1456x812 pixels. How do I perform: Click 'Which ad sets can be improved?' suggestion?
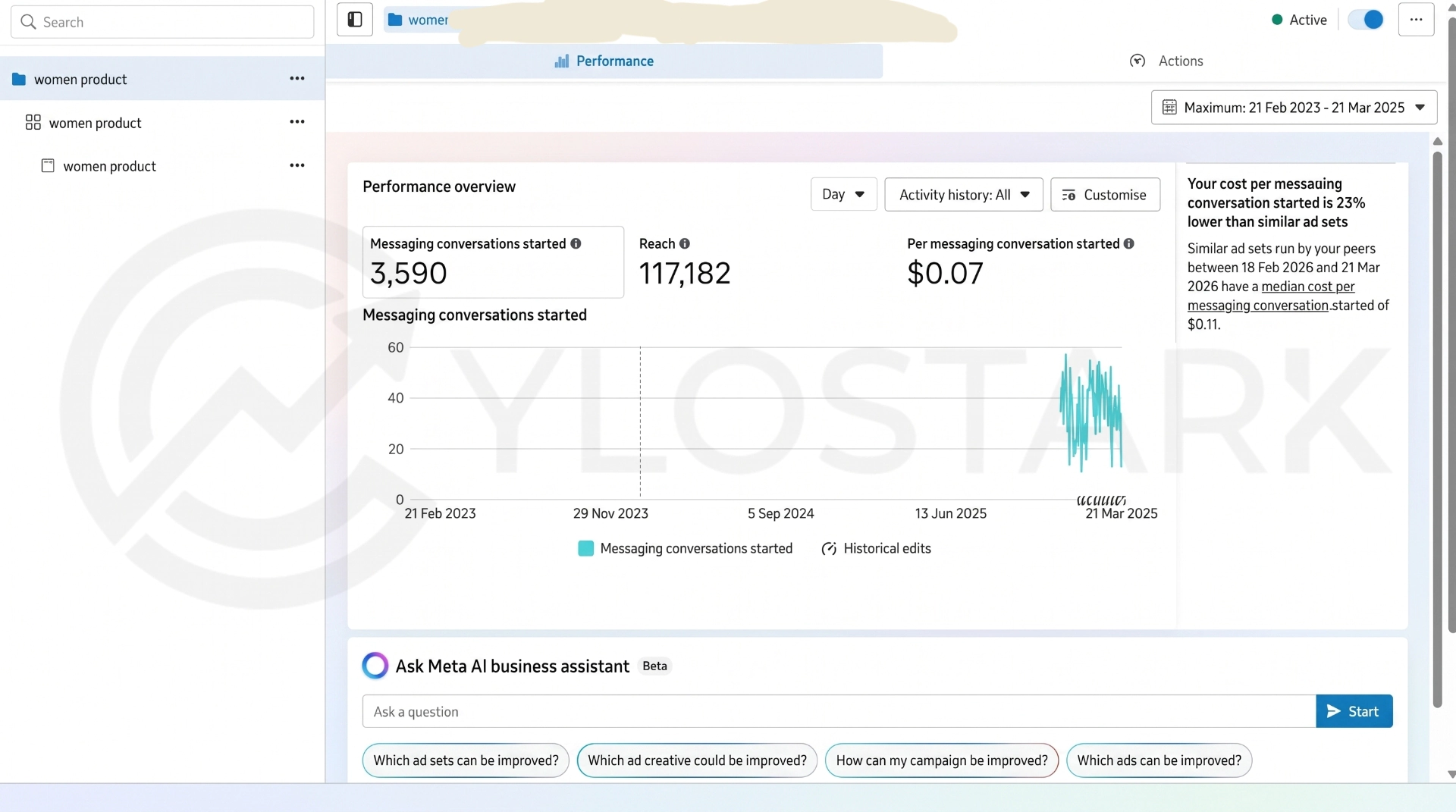click(466, 760)
